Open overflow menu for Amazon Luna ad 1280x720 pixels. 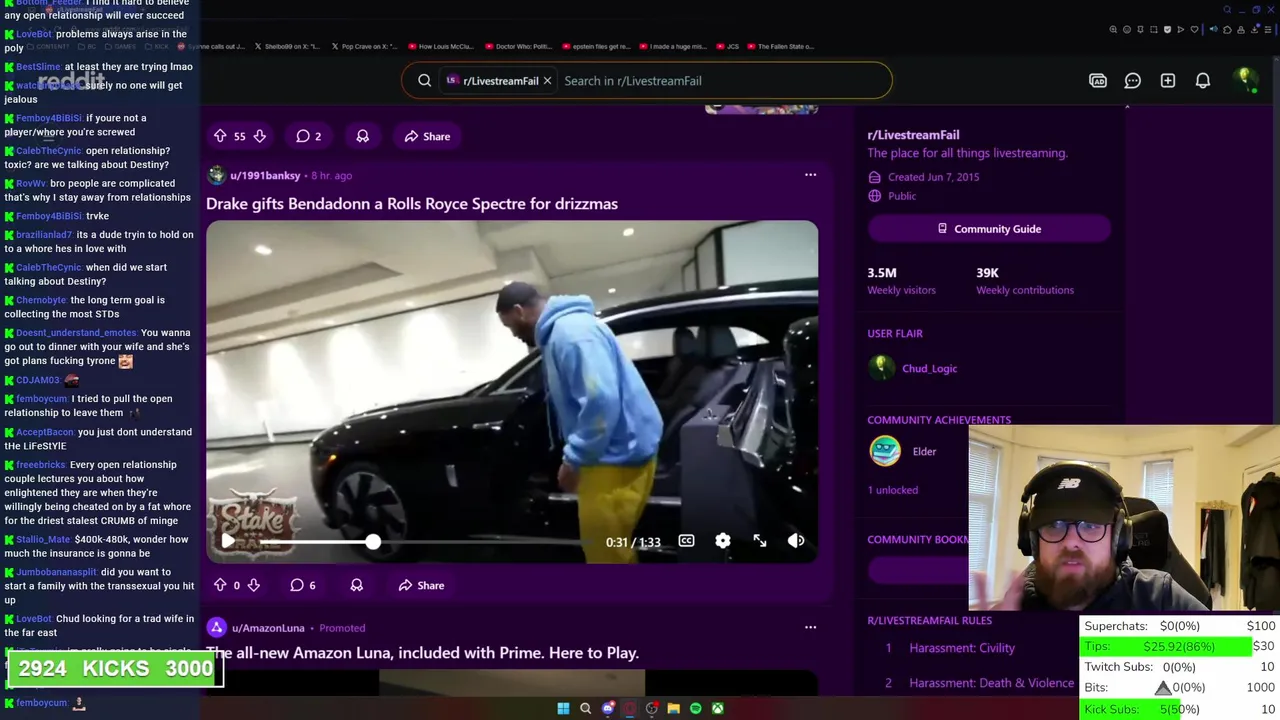click(810, 628)
